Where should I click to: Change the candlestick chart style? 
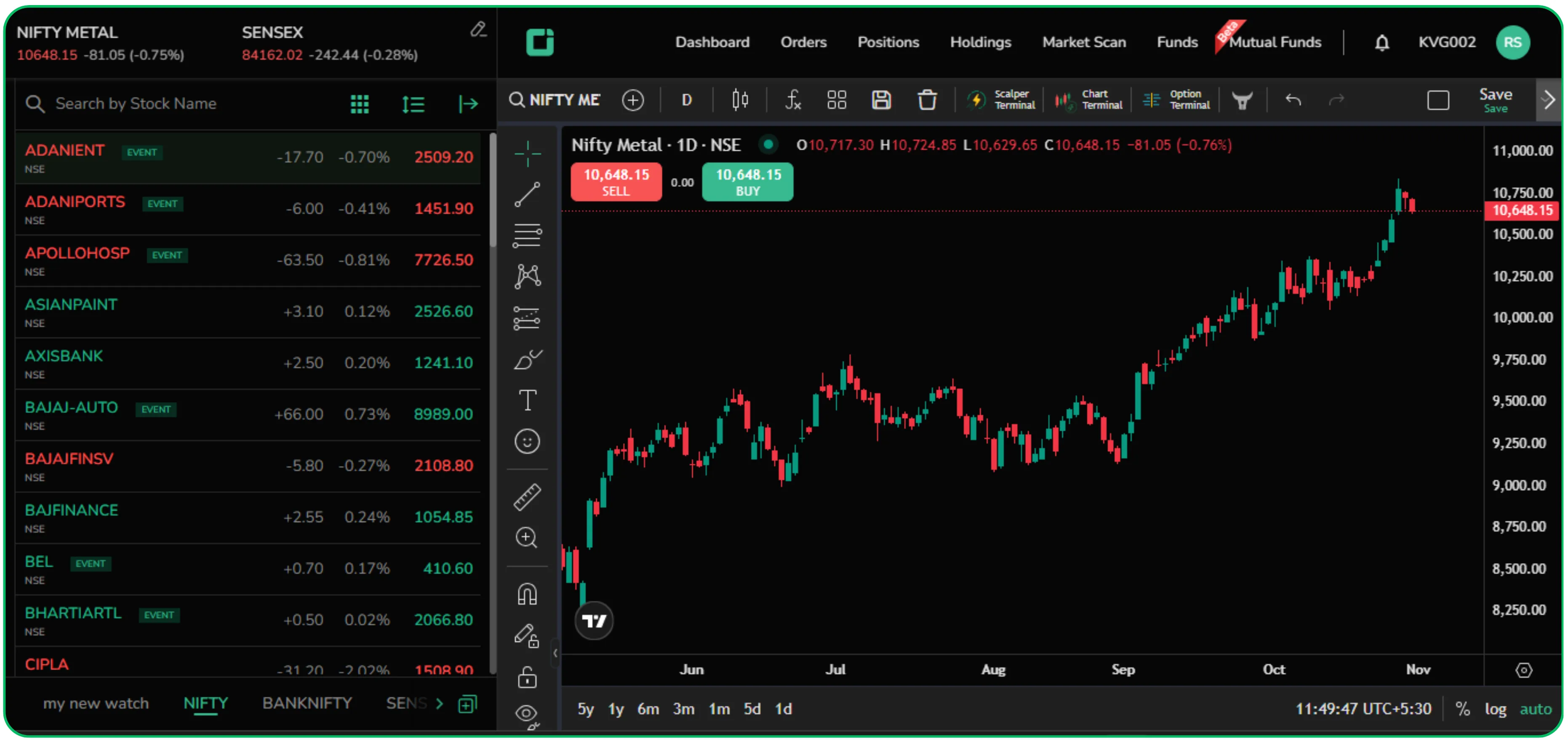(x=739, y=99)
